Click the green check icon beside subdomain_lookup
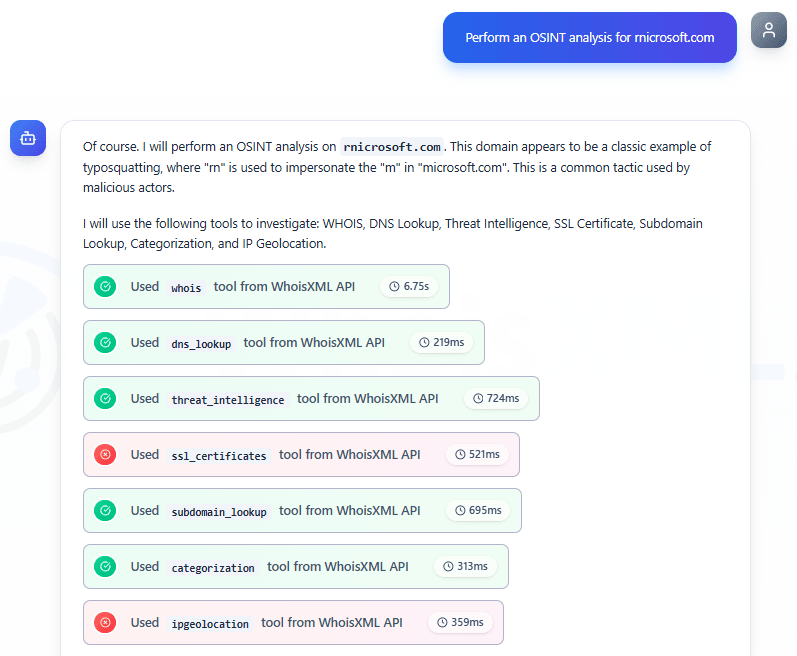The width and height of the screenshot is (797, 656). [105, 511]
